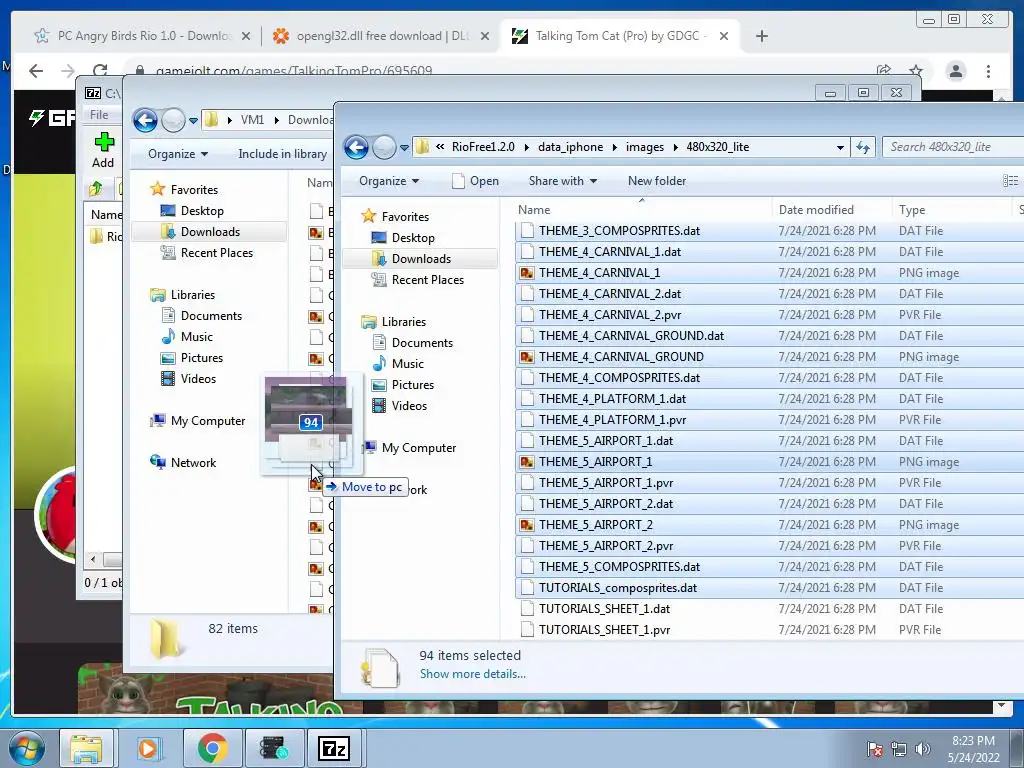Open recent locations dropdown beside front Explorer's Forward arrow

click(x=404, y=148)
